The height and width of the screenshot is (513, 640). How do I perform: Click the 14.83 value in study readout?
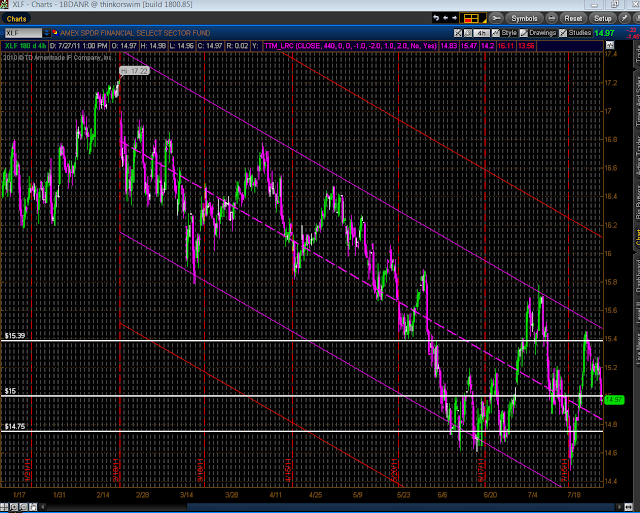[x=449, y=46]
